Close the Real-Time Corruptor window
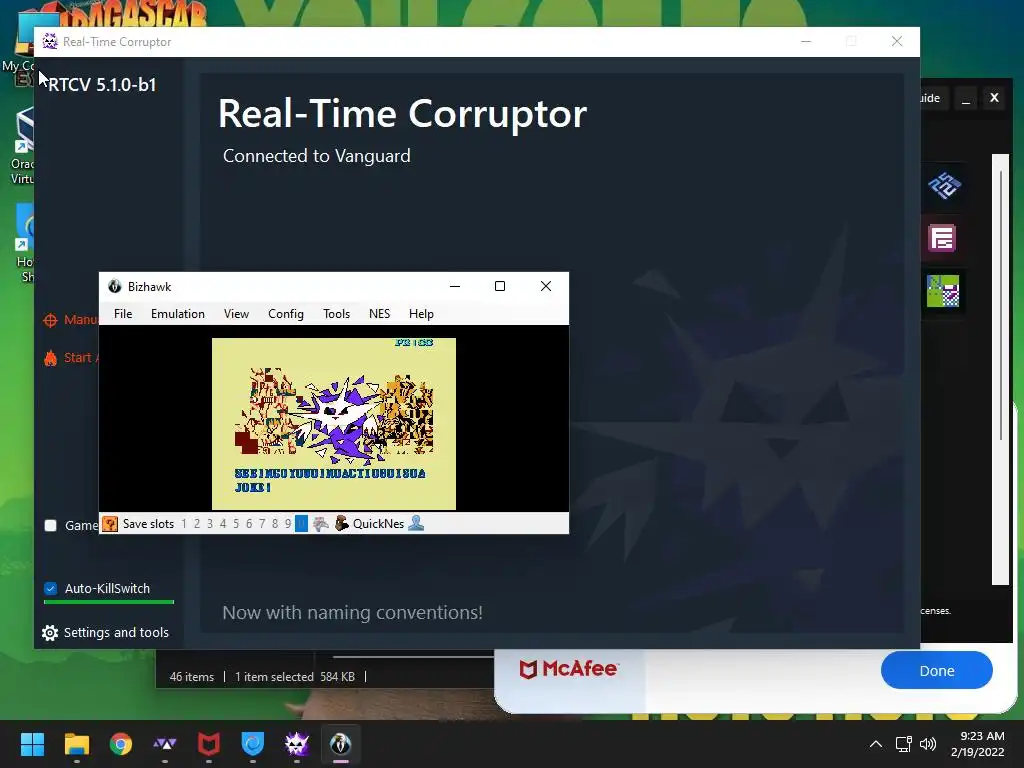Viewport: 1024px width, 768px height. coord(897,41)
